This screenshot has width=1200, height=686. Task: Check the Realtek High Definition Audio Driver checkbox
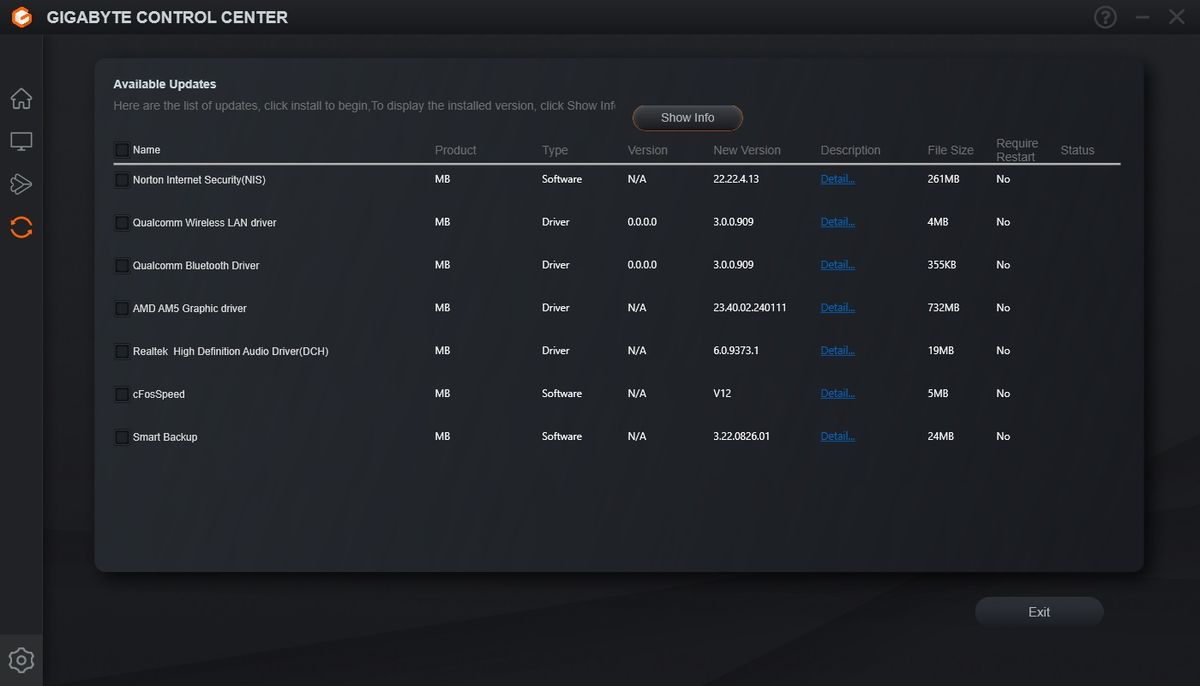[x=122, y=352]
